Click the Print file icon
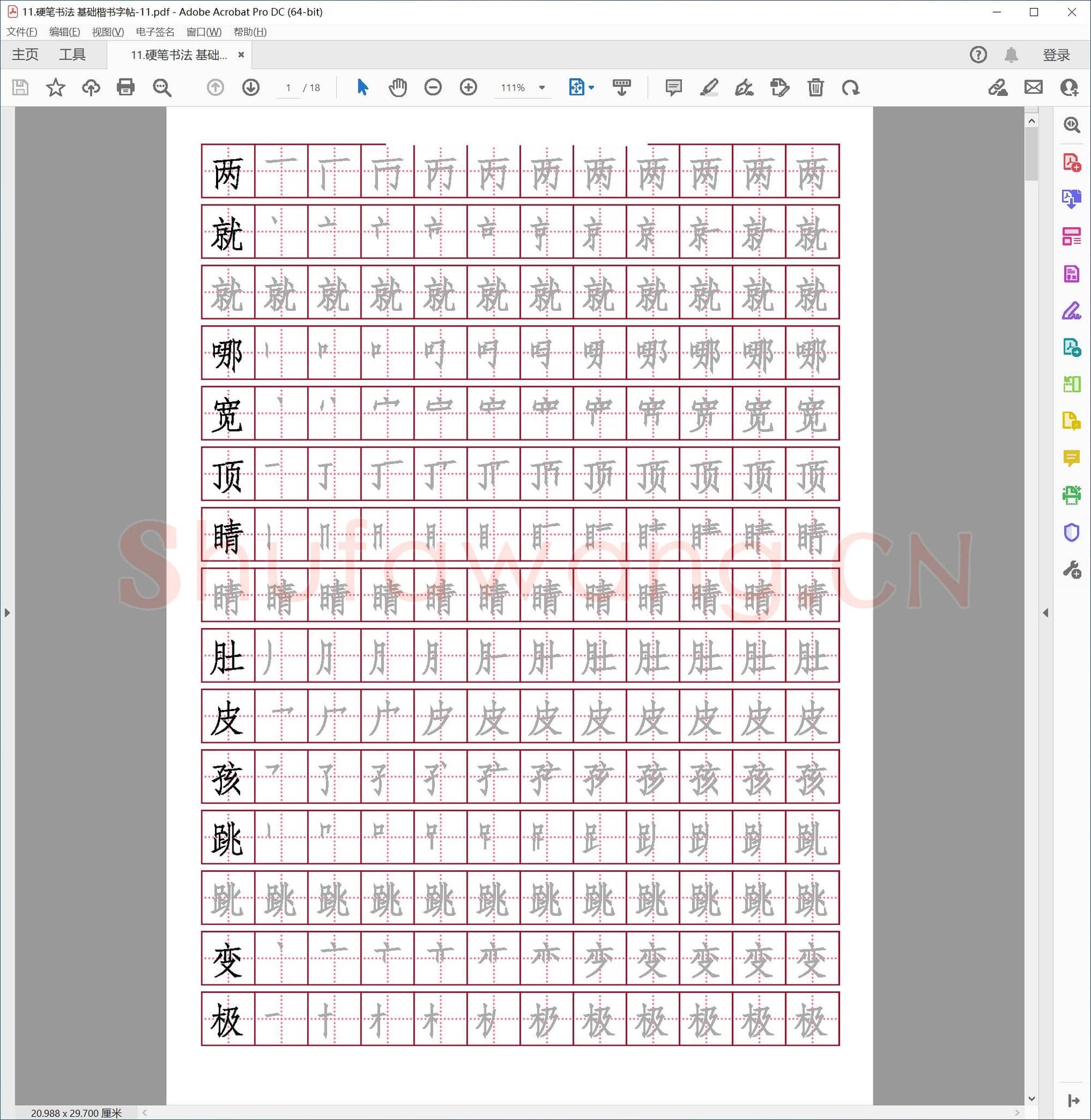The height and width of the screenshot is (1120, 1091). (x=125, y=87)
